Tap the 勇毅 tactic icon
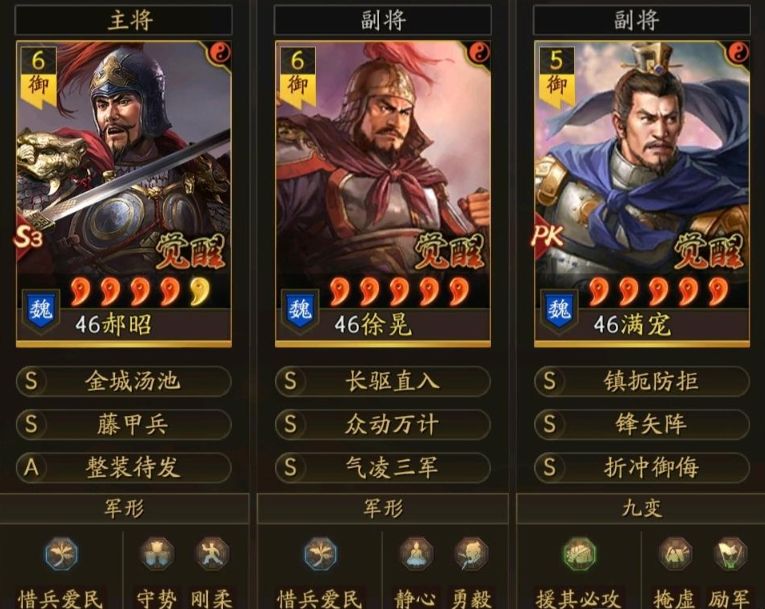This screenshot has width=765, height=609. (x=471, y=554)
